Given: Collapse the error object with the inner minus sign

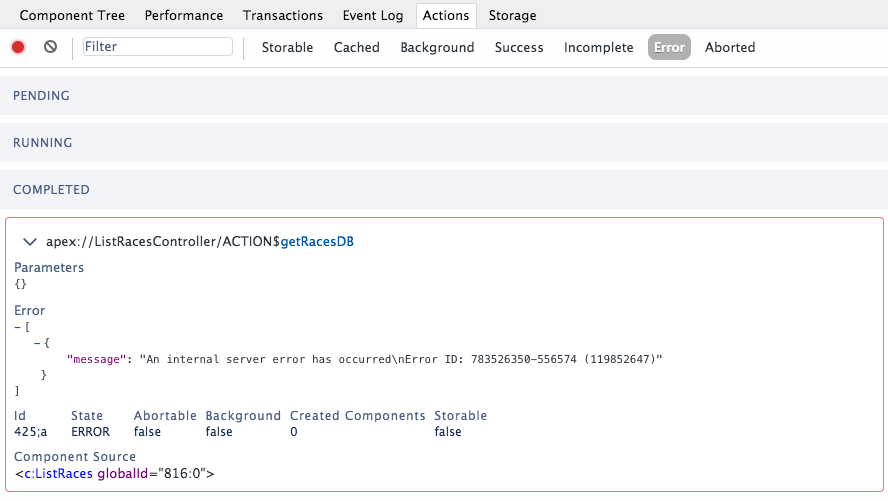Looking at the screenshot, I should click(x=36, y=342).
